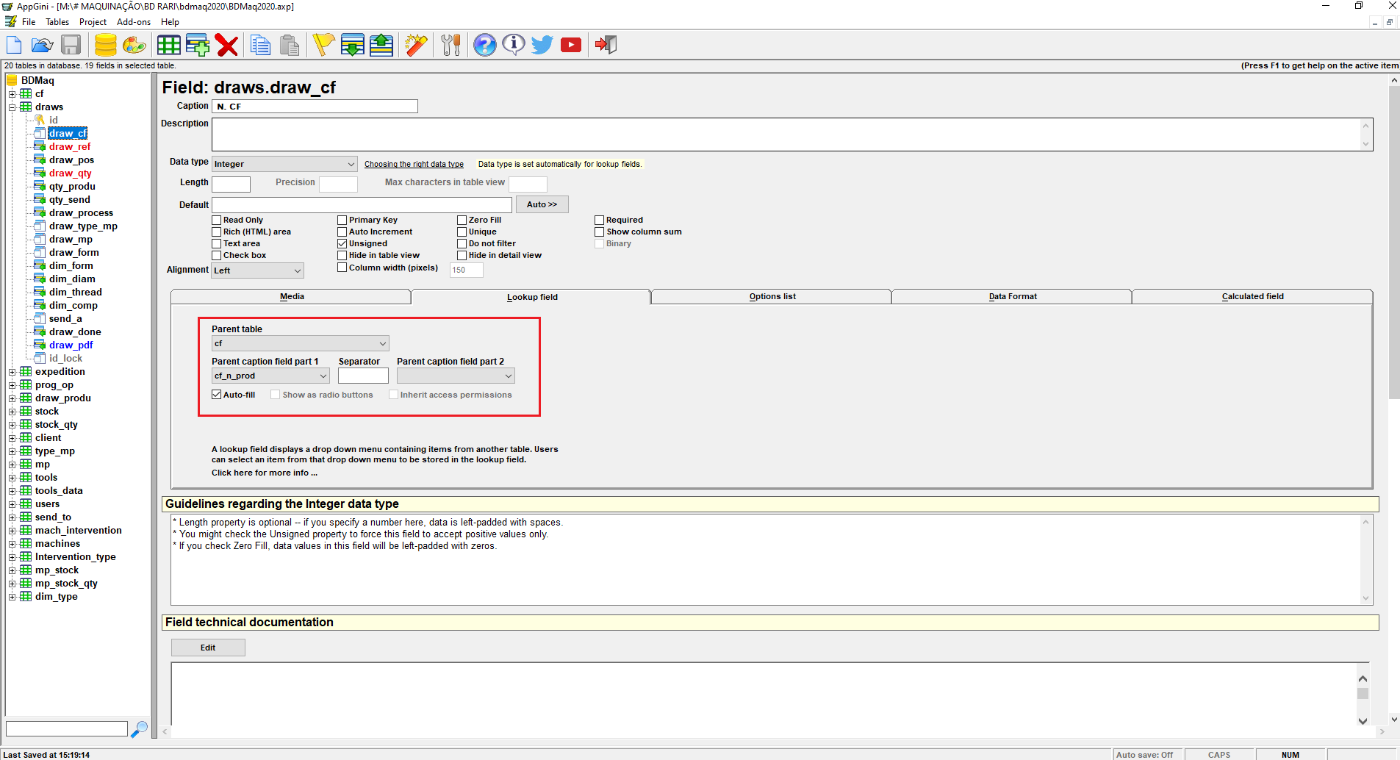The width and height of the screenshot is (1400, 760).
Task: Click the Caption input field
Action: point(315,106)
